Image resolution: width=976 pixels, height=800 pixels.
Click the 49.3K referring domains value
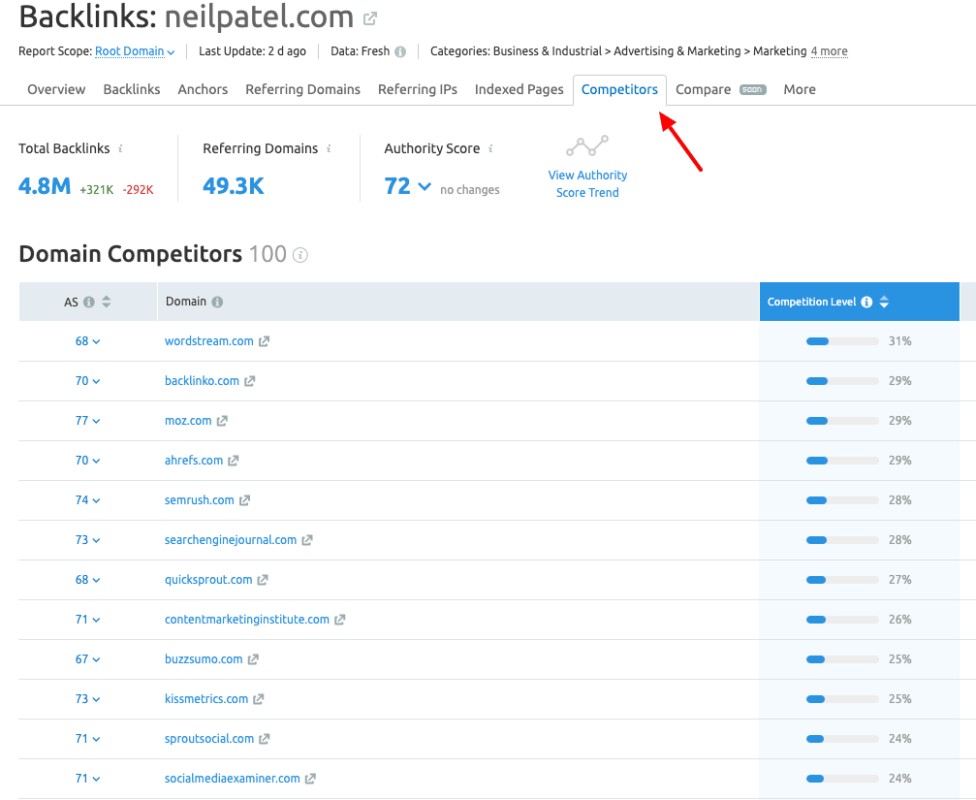click(233, 186)
